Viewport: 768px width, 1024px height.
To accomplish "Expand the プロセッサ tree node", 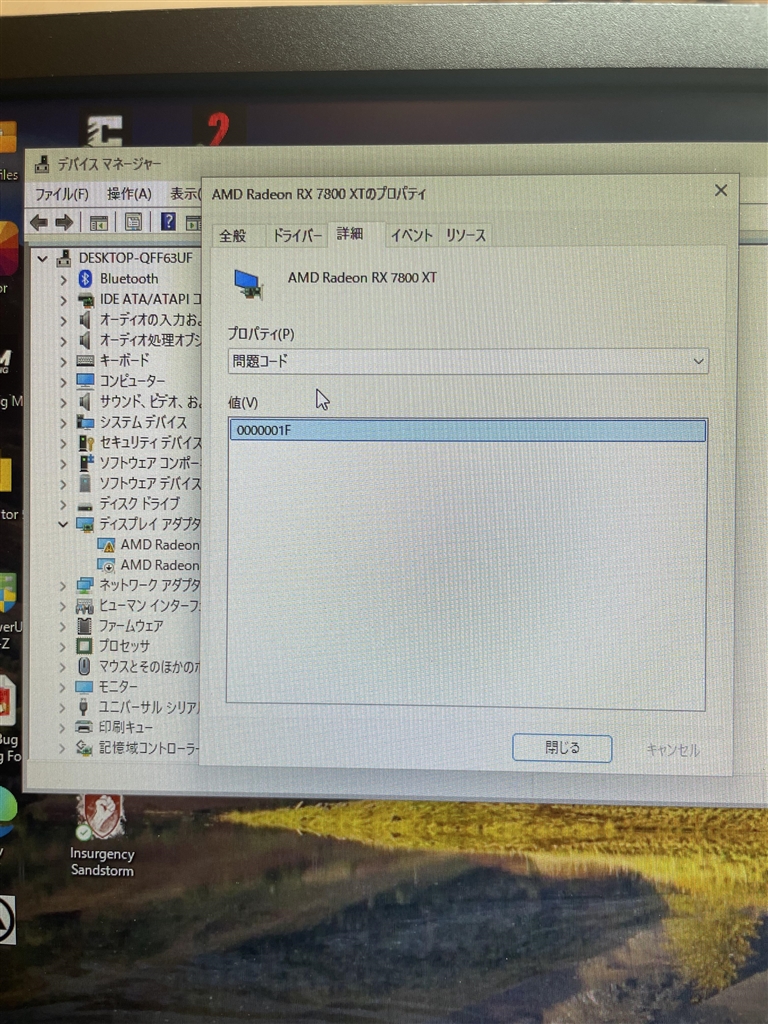I will 63,647.
